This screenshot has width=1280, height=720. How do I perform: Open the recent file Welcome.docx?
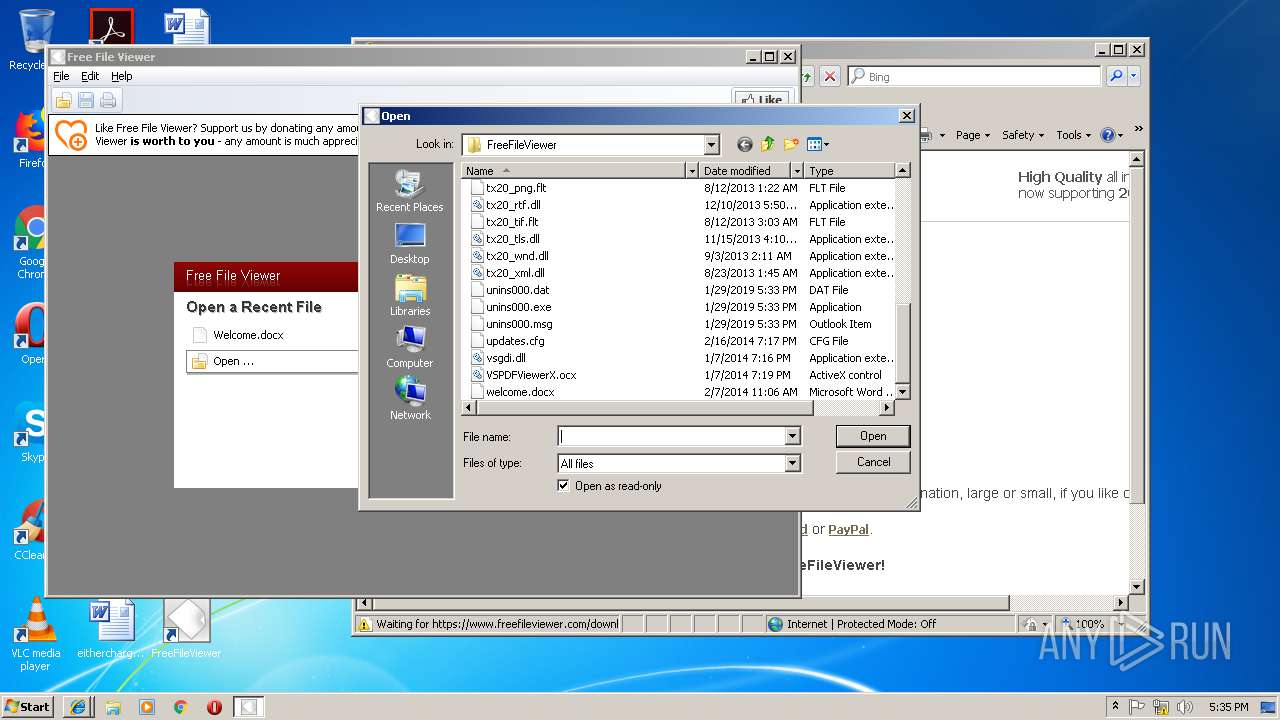click(248, 335)
